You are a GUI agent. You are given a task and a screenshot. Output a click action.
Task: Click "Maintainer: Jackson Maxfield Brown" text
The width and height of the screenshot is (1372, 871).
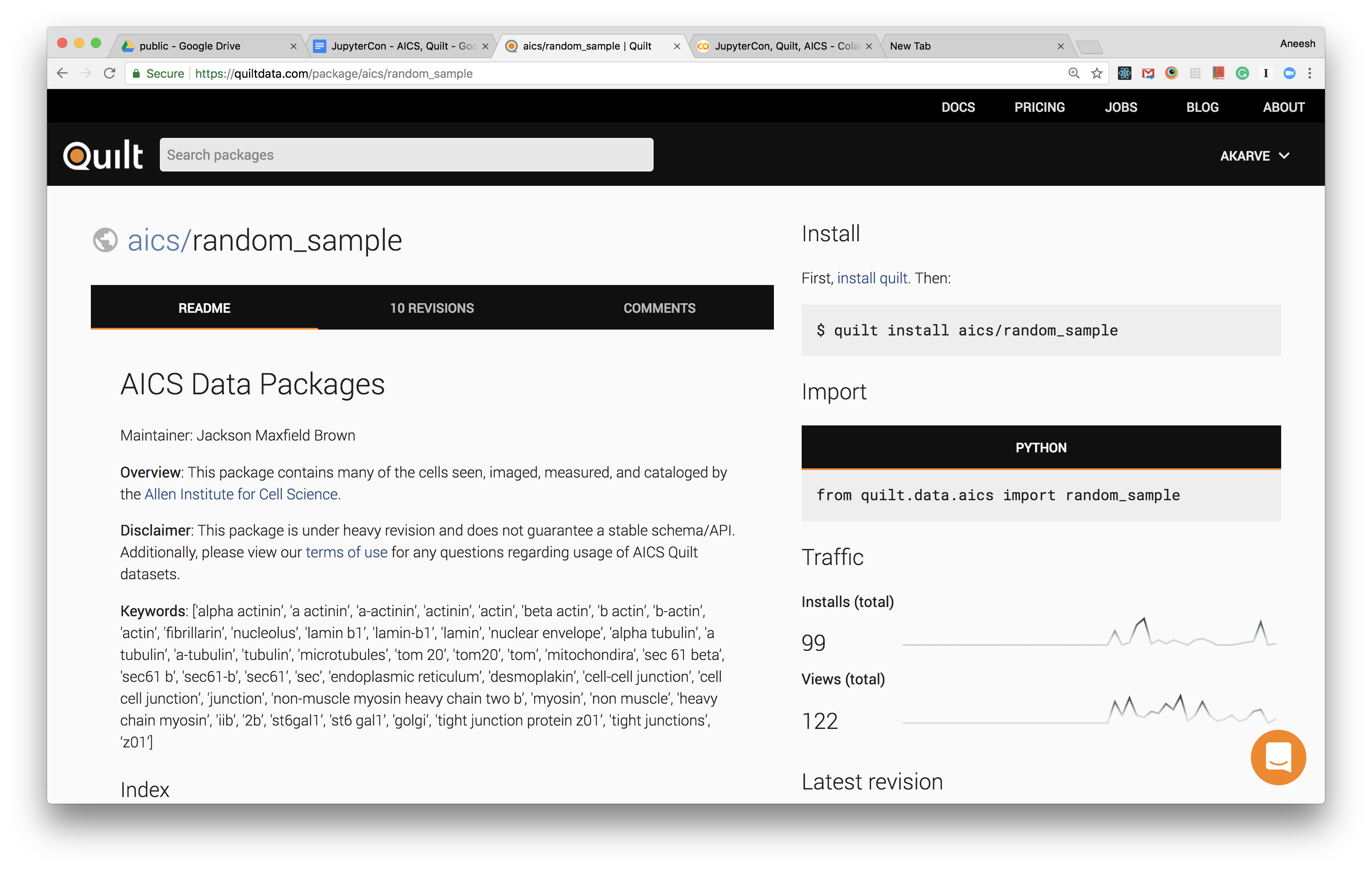click(x=238, y=435)
